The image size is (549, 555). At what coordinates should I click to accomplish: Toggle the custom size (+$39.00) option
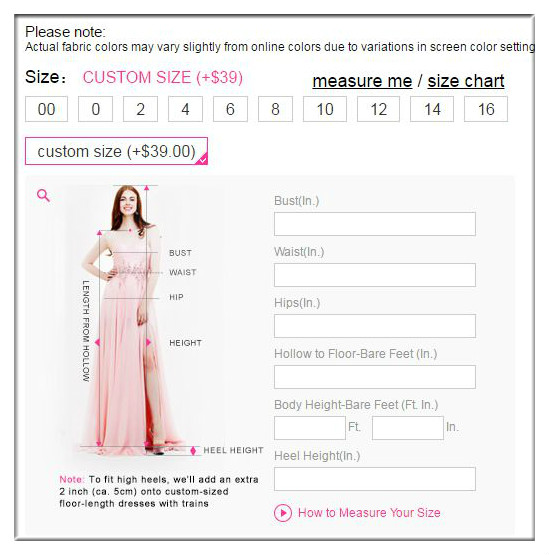pyautogui.click(x=116, y=151)
